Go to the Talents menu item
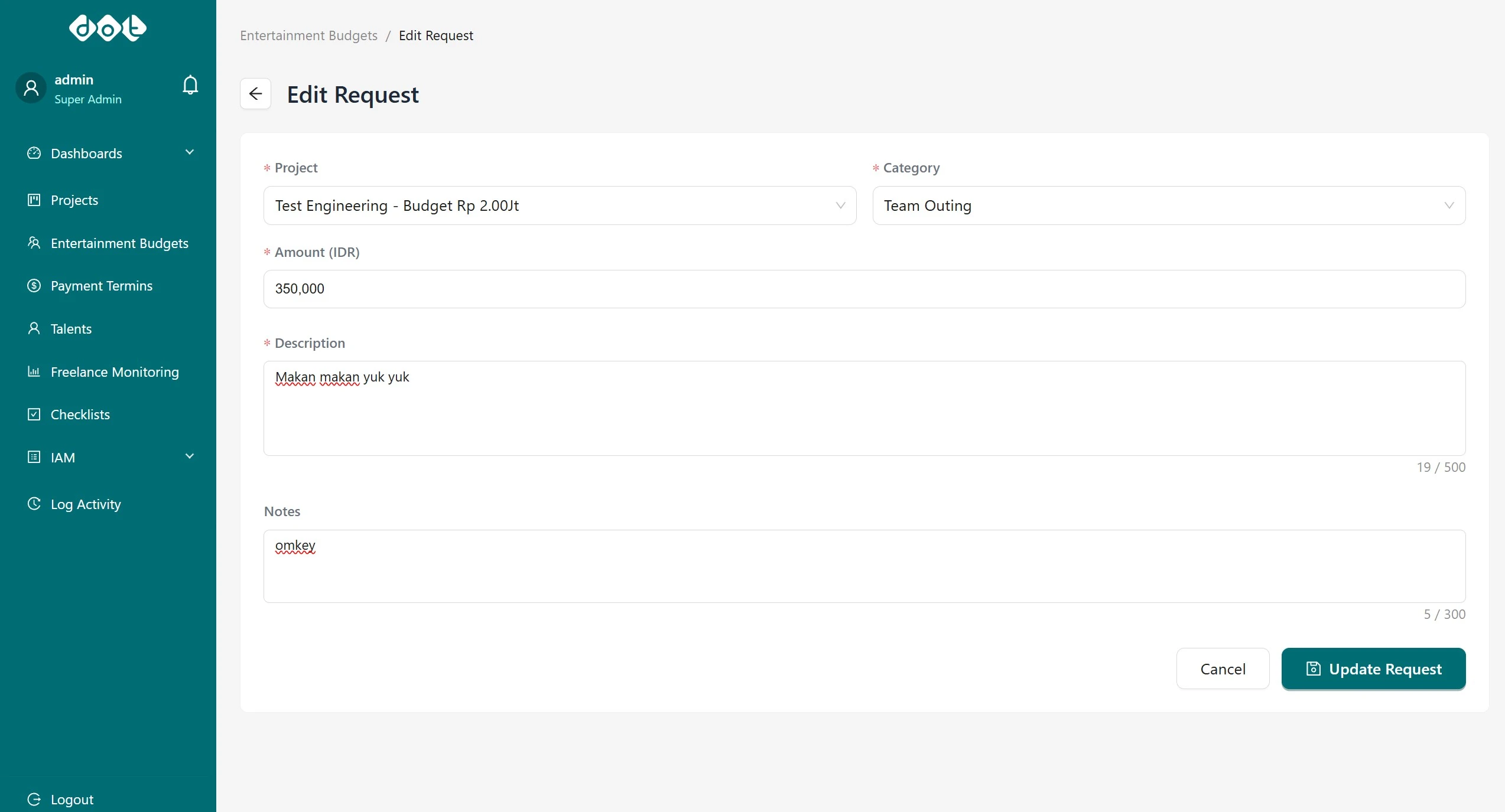 71,329
